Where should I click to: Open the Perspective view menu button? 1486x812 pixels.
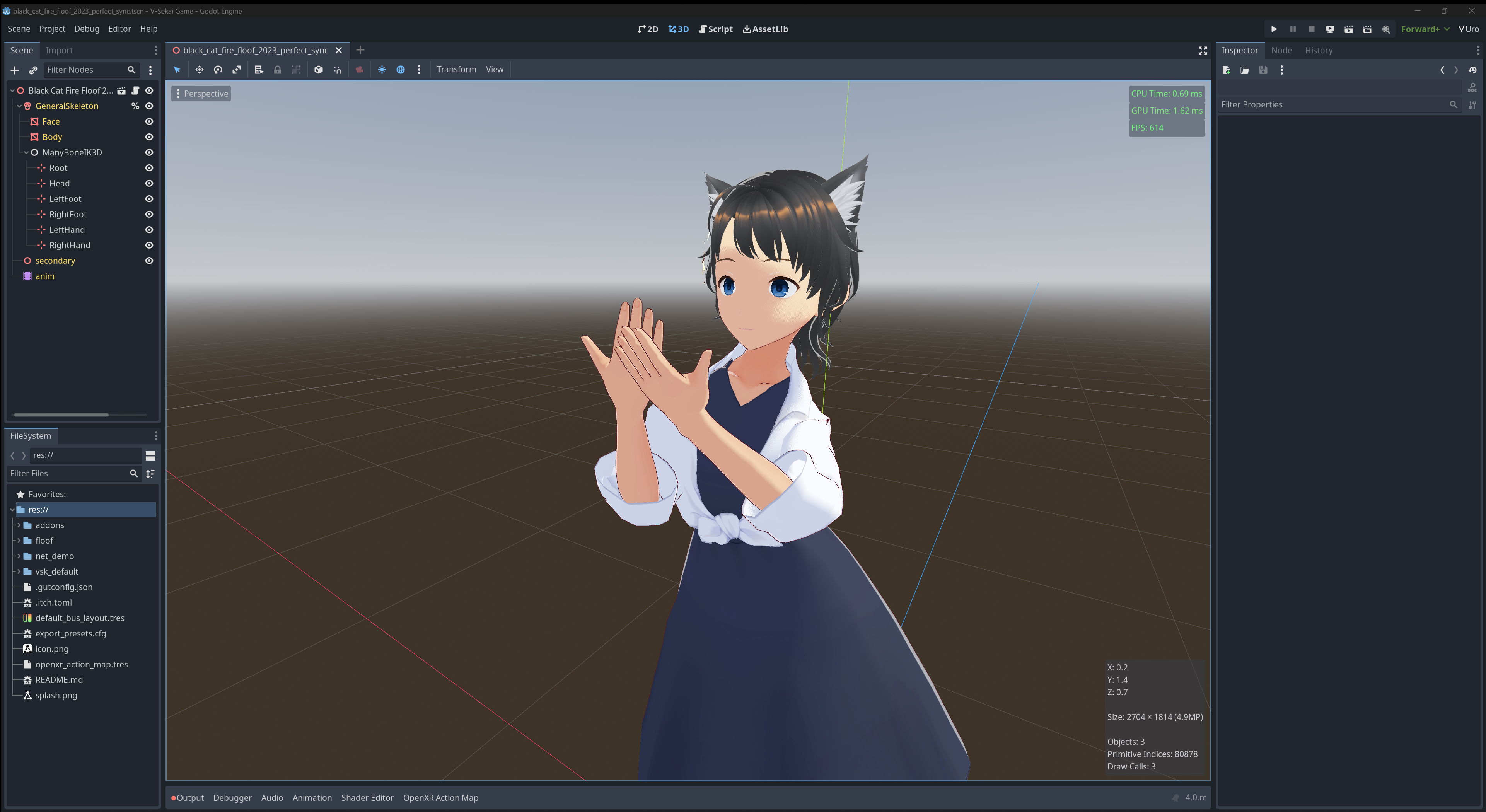coord(201,94)
